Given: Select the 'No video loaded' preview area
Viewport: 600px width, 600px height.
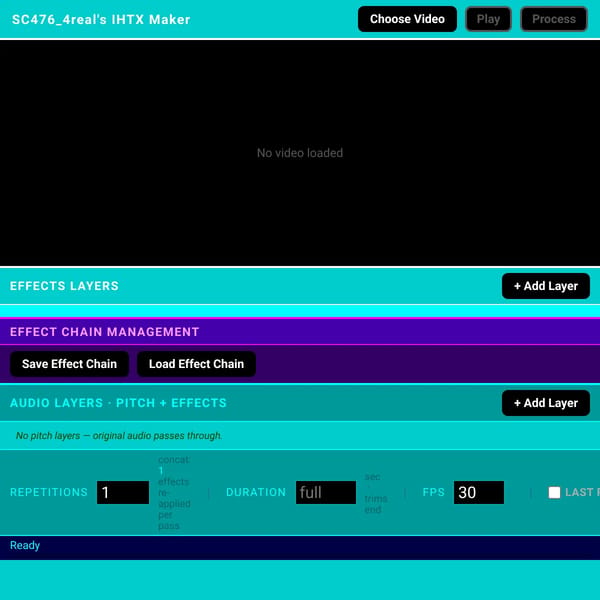Looking at the screenshot, I should (300, 153).
